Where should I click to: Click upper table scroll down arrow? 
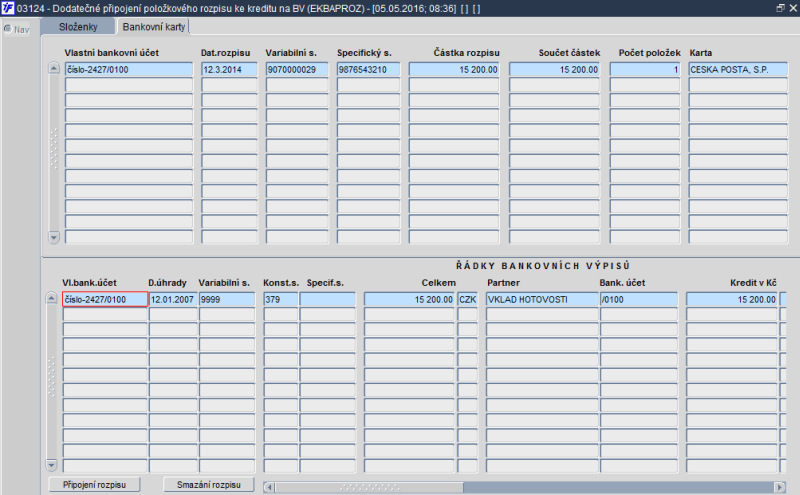[x=54, y=237]
